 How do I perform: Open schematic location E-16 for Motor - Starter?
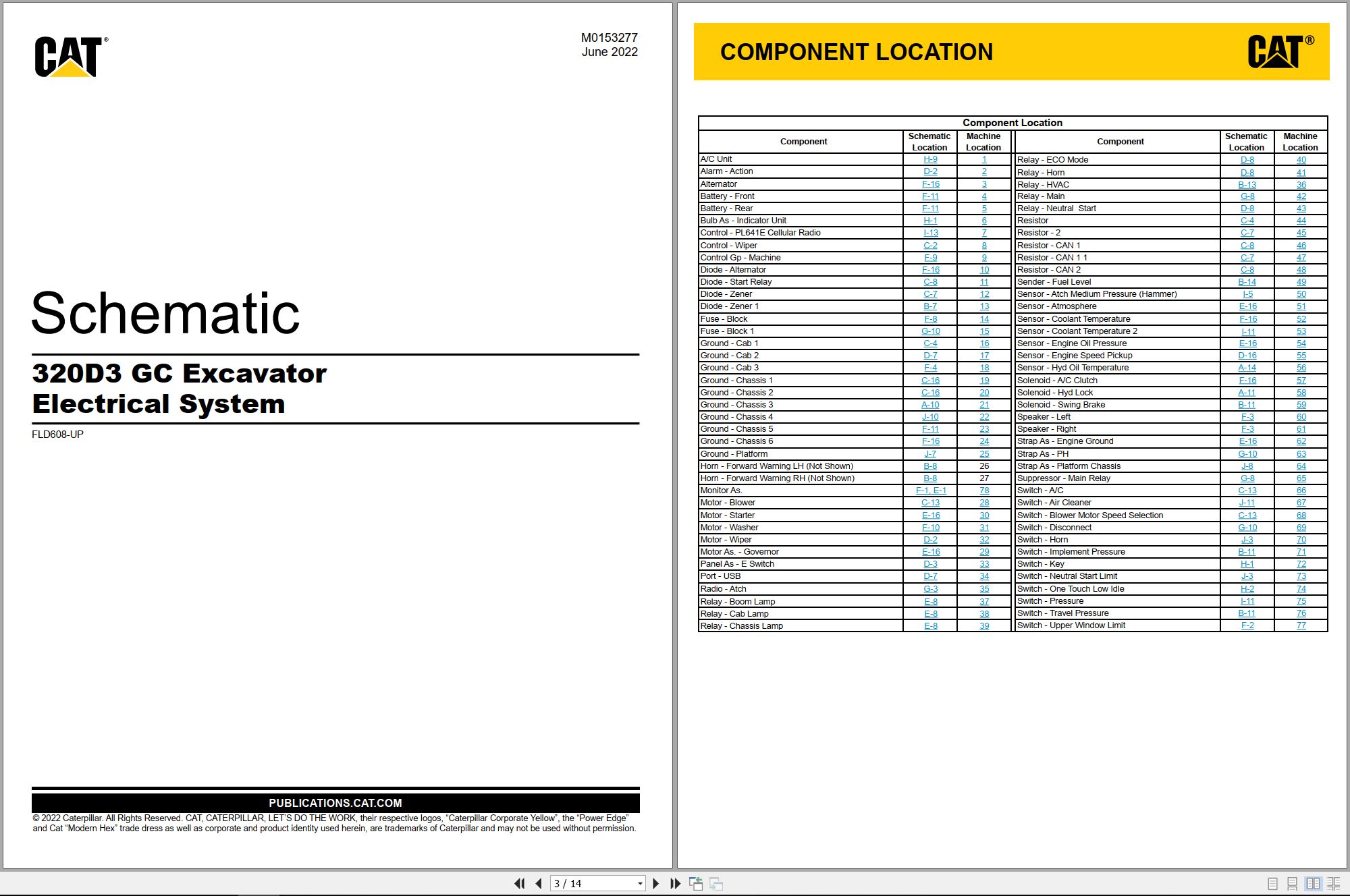[931, 515]
